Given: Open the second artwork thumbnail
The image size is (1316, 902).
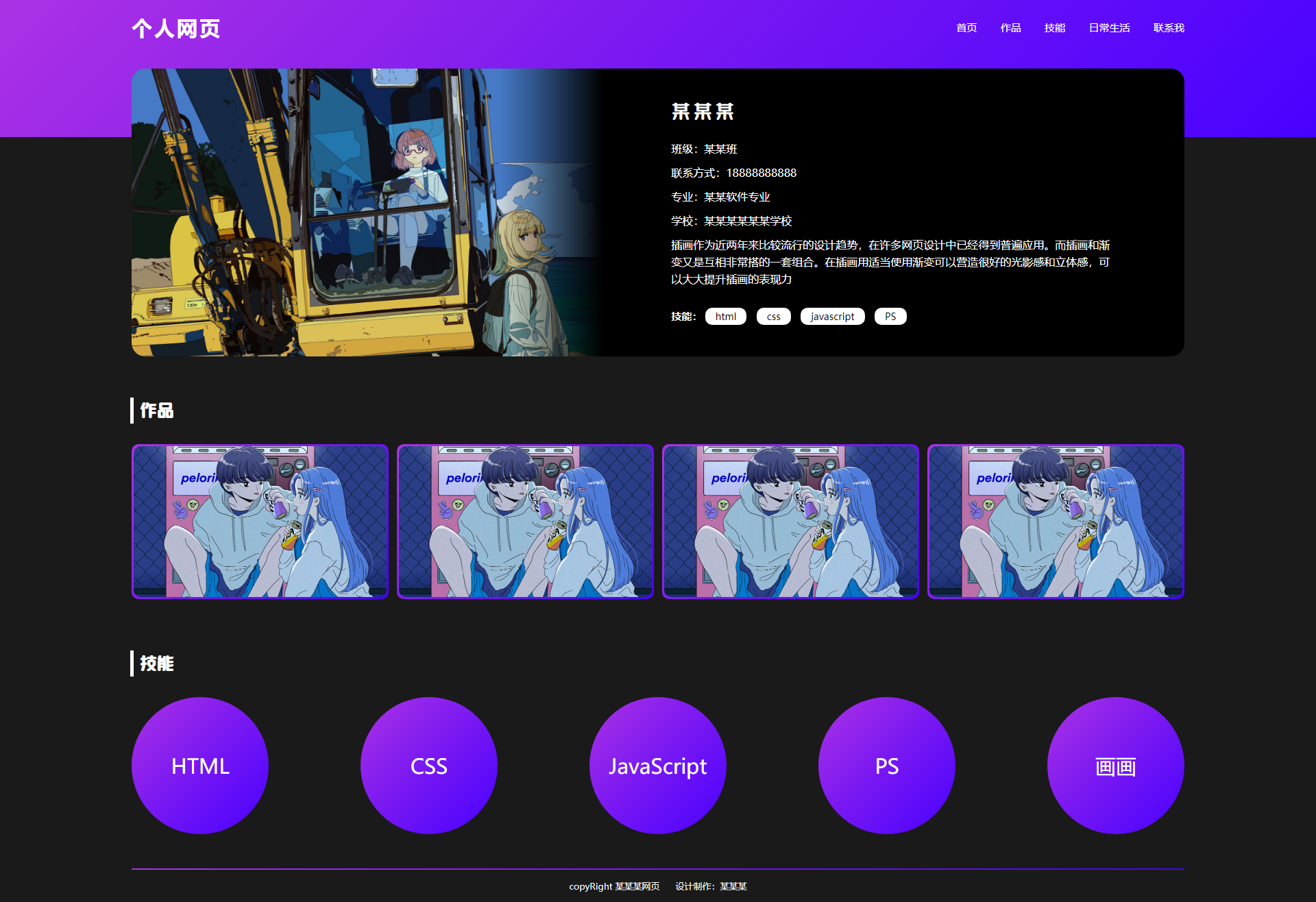Looking at the screenshot, I should point(525,522).
